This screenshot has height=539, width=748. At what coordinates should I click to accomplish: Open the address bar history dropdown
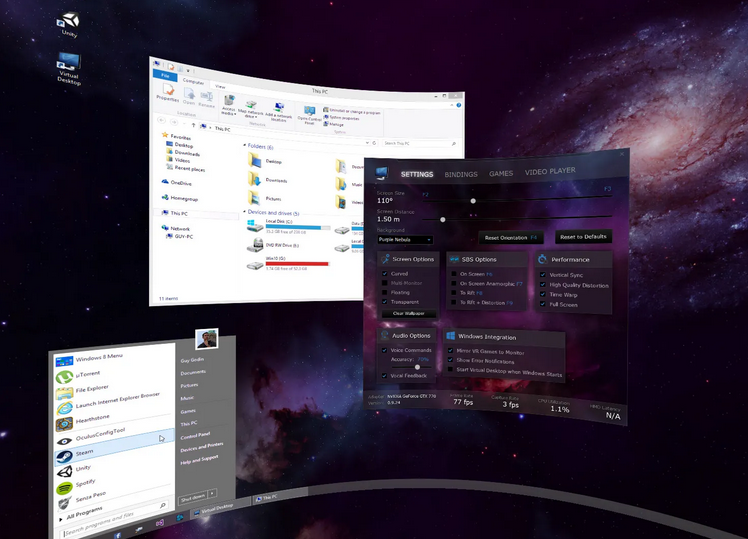(367, 142)
